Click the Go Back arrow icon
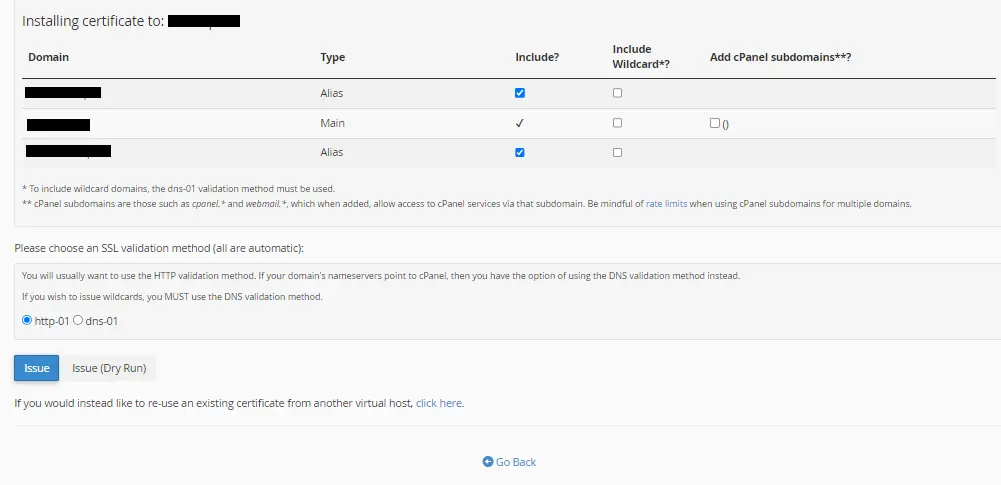 488,461
